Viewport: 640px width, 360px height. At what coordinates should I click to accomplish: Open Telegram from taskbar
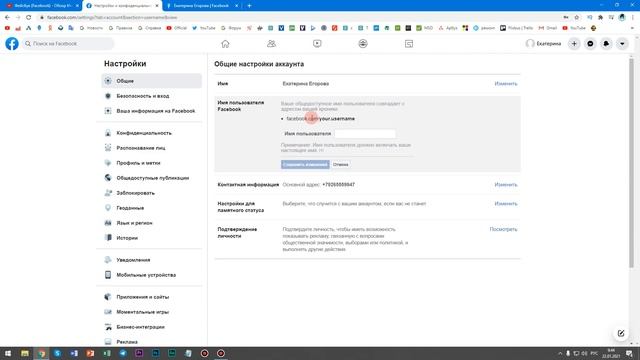click(x=123, y=353)
